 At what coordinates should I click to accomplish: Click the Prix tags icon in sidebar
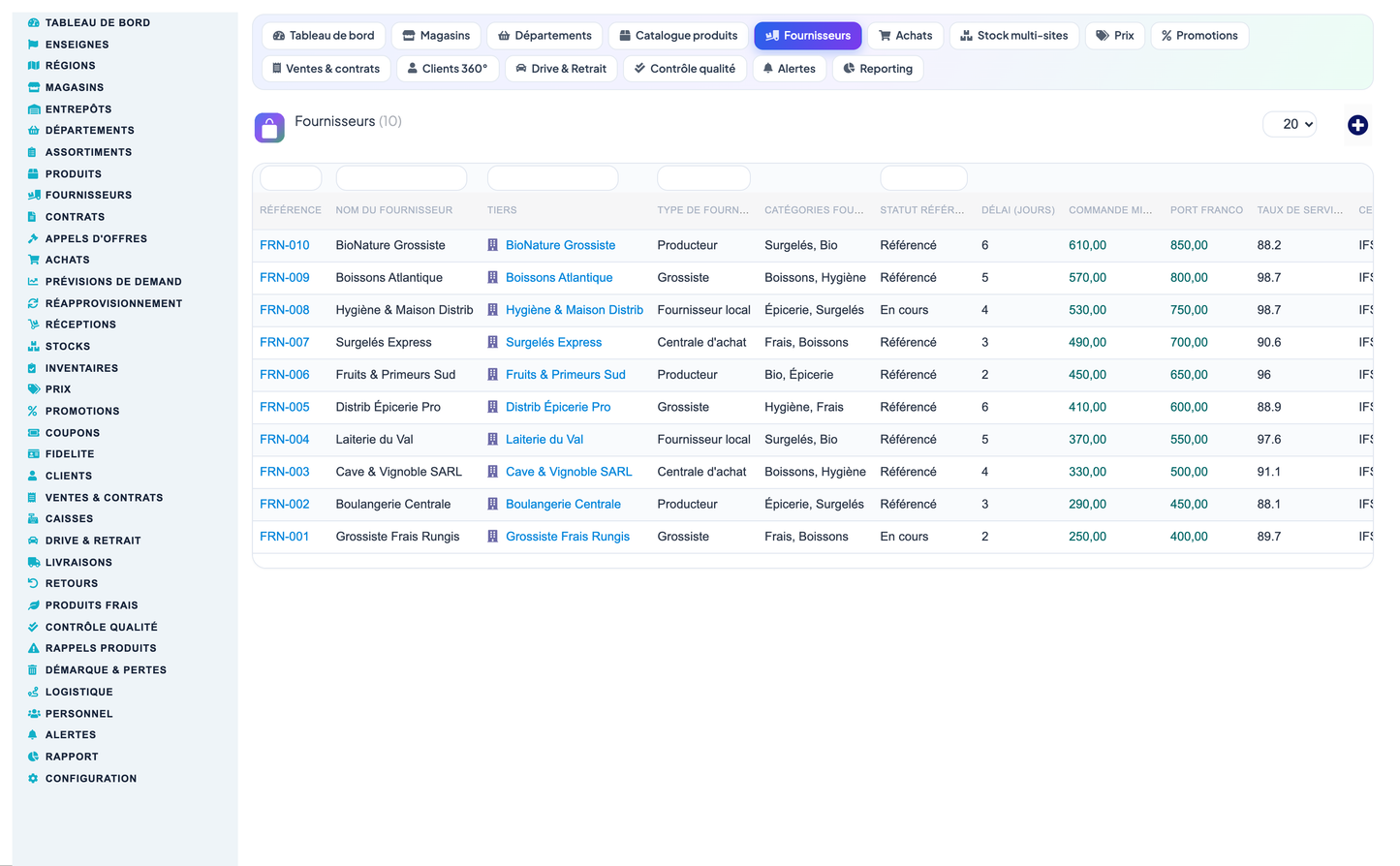coord(34,389)
